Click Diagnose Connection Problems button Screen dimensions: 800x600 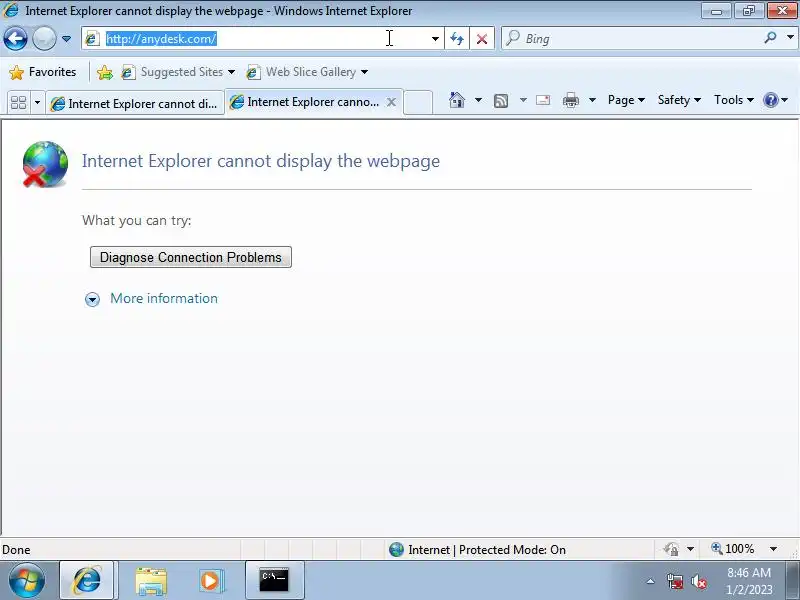[x=191, y=257]
